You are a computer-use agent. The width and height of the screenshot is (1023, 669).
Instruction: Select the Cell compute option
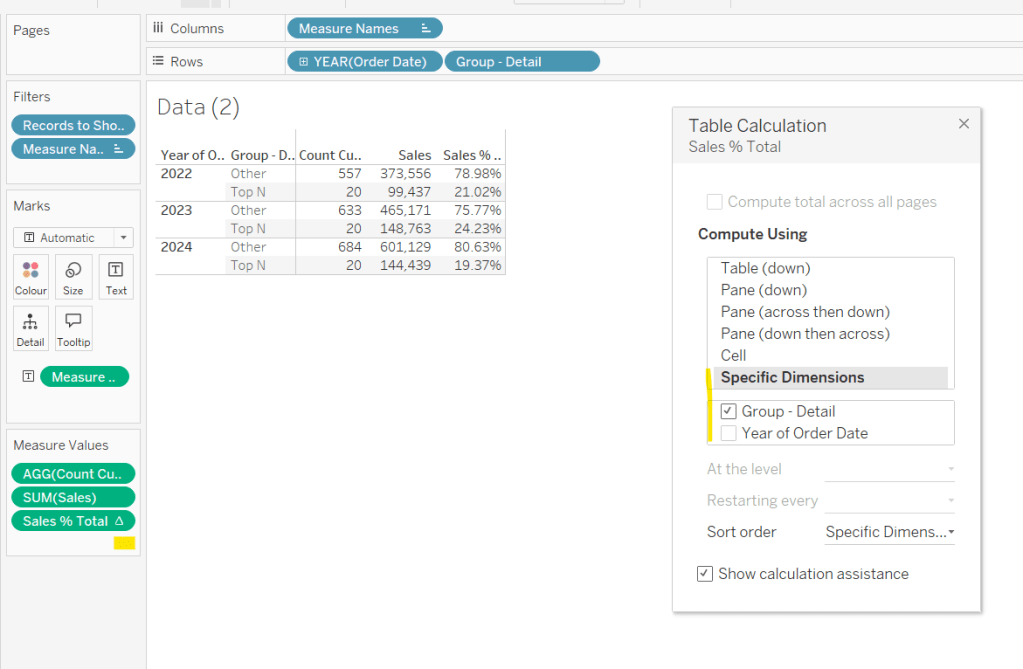(733, 355)
